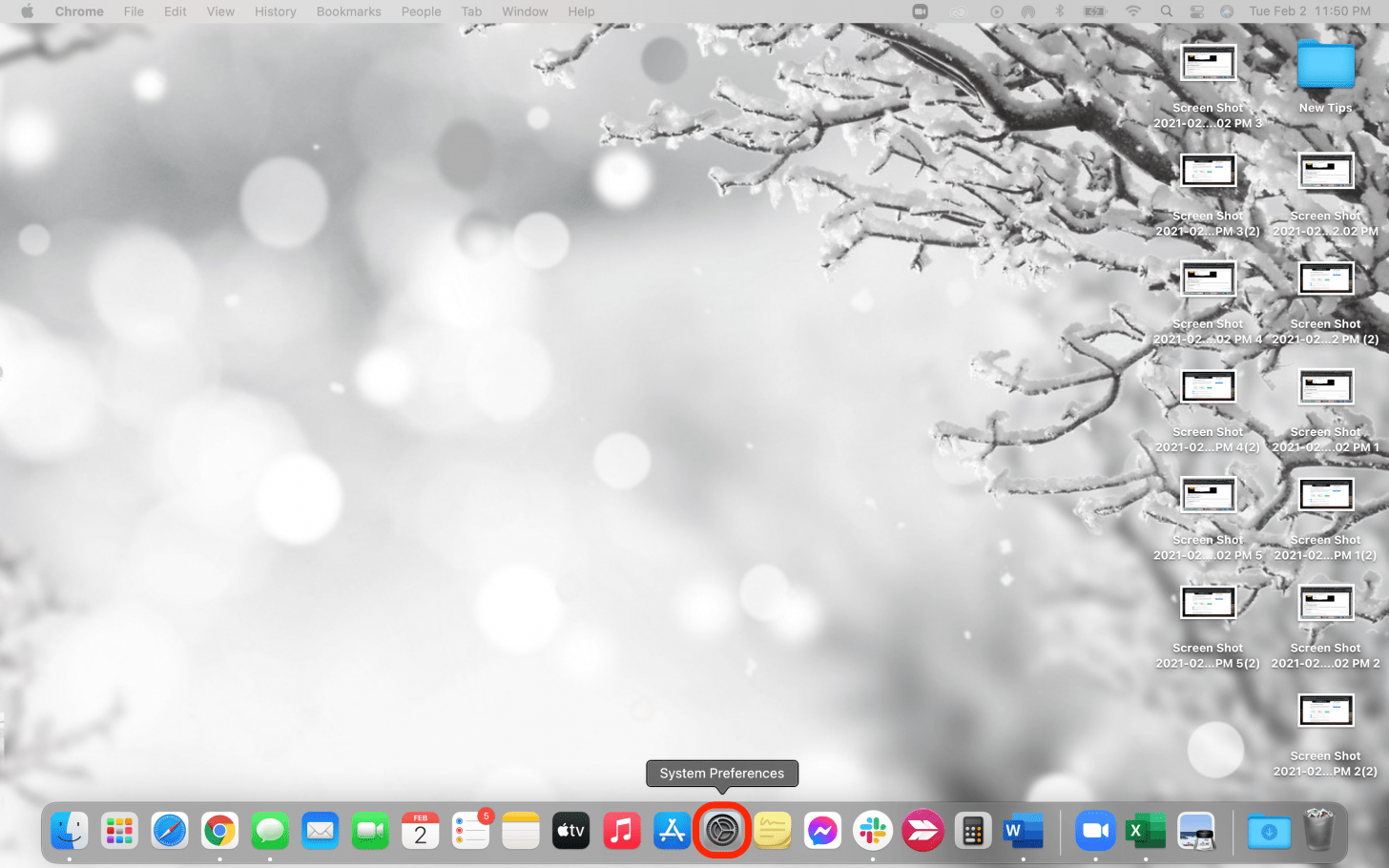
Task: Open the History menu
Action: pos(275,11)
